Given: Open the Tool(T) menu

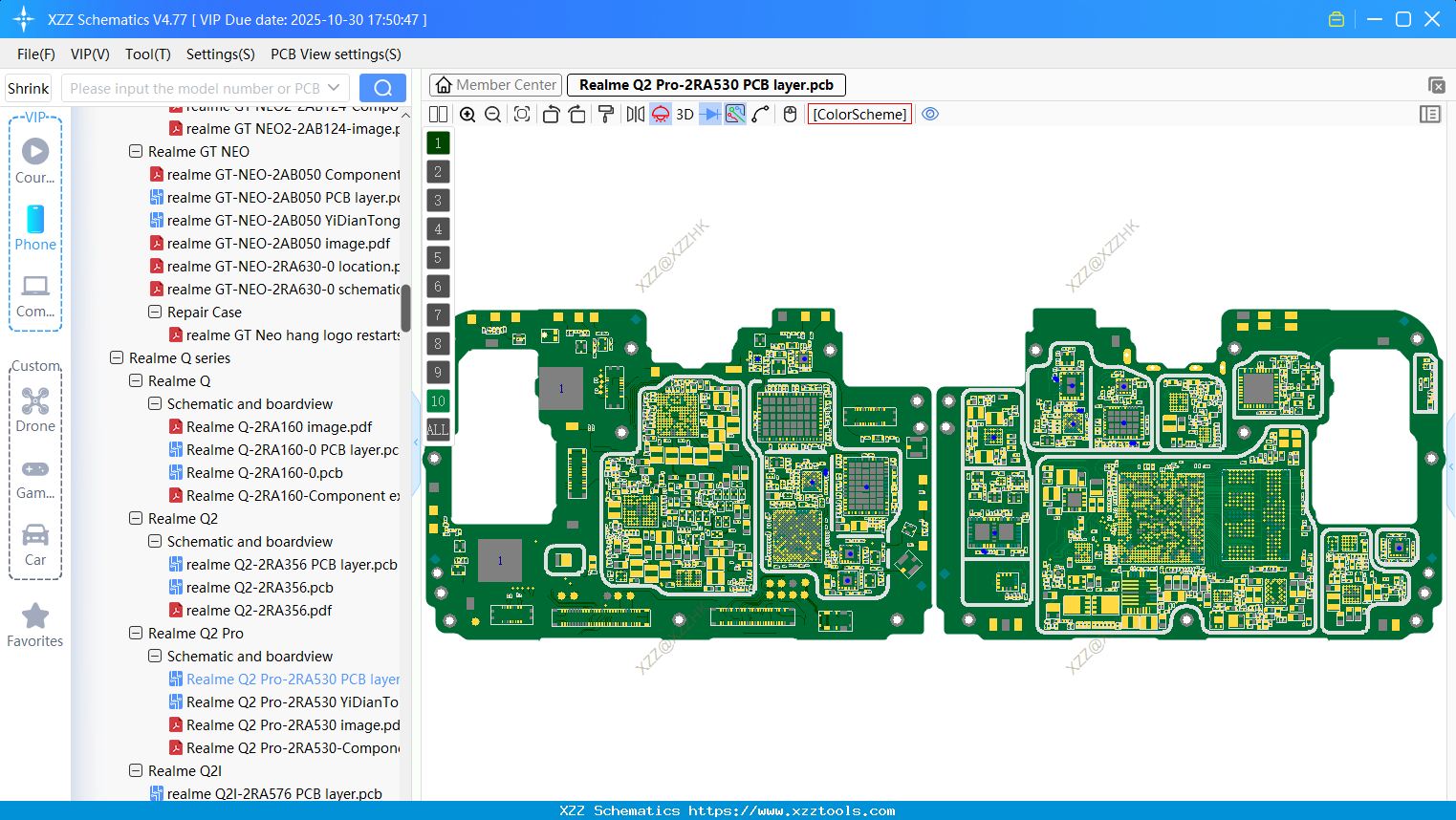Looking at the screenshot, I should [x=147, y=54].
